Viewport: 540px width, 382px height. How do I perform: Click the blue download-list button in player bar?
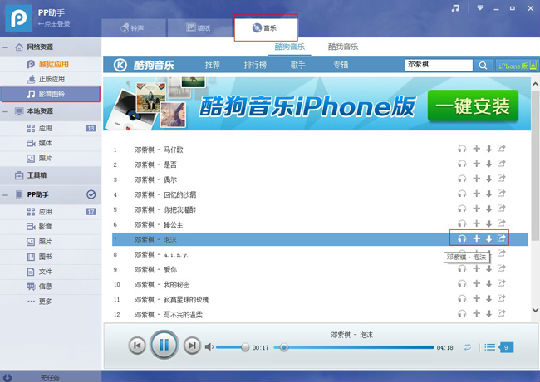(x=506, y=347)
